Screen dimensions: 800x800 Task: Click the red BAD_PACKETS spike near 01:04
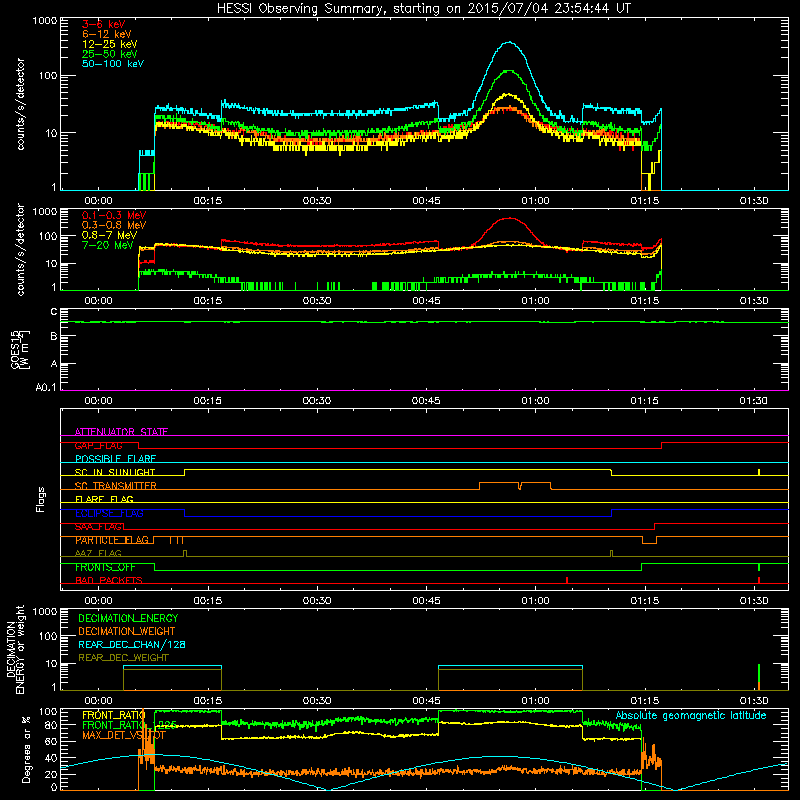pos(567,580)
